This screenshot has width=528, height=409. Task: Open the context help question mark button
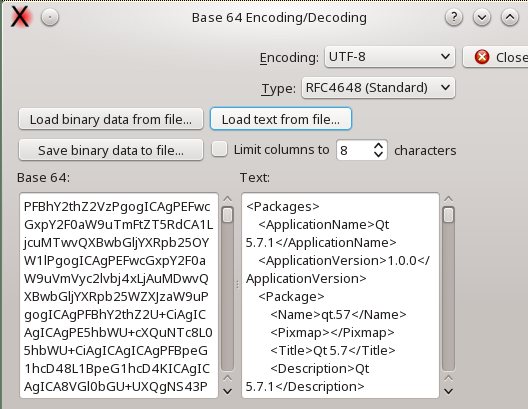(454, 17)
